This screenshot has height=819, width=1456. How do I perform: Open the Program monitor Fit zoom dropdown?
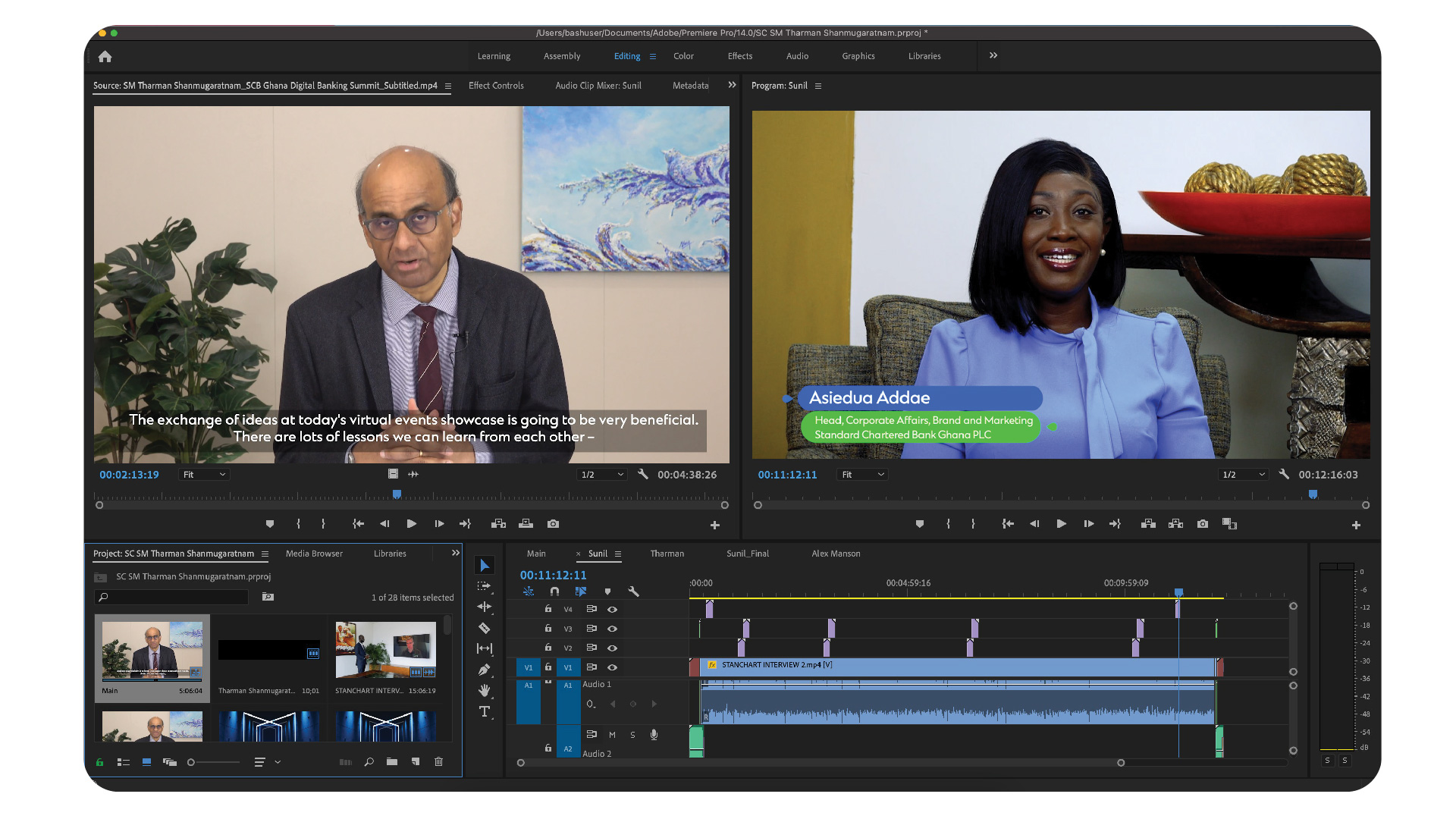[x=862, y=475]
